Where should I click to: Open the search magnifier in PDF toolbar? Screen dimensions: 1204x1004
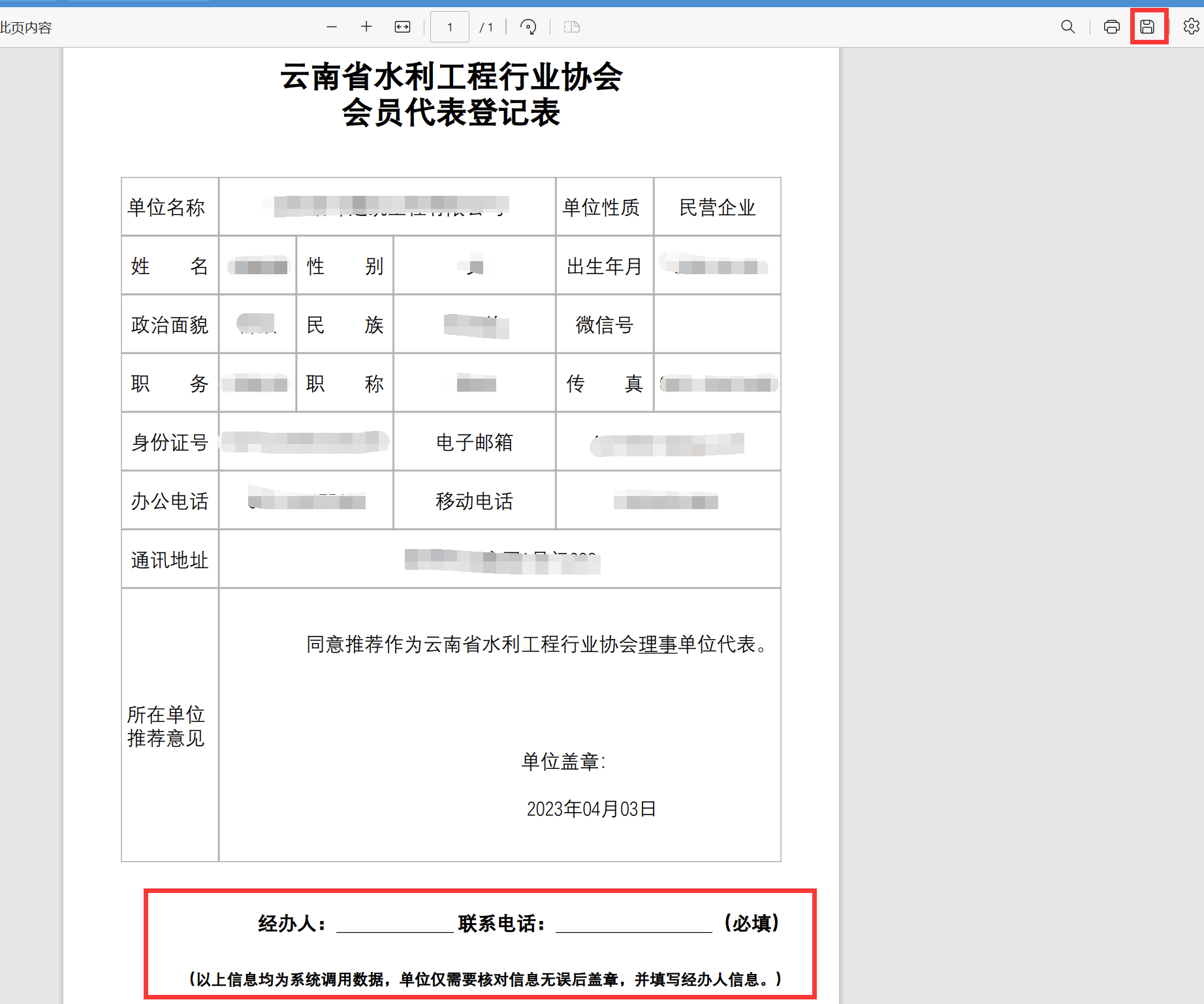click(x=1068, y=27)
